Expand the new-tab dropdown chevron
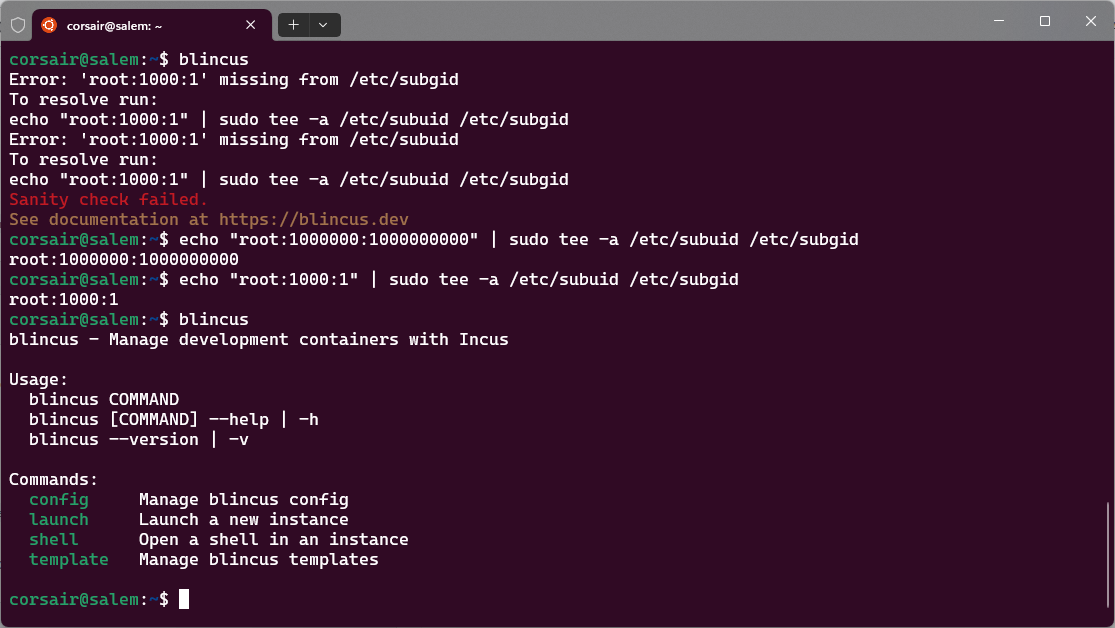This screenshot has width=1115, height=628. pyautogui.click(x=320, y=25)
